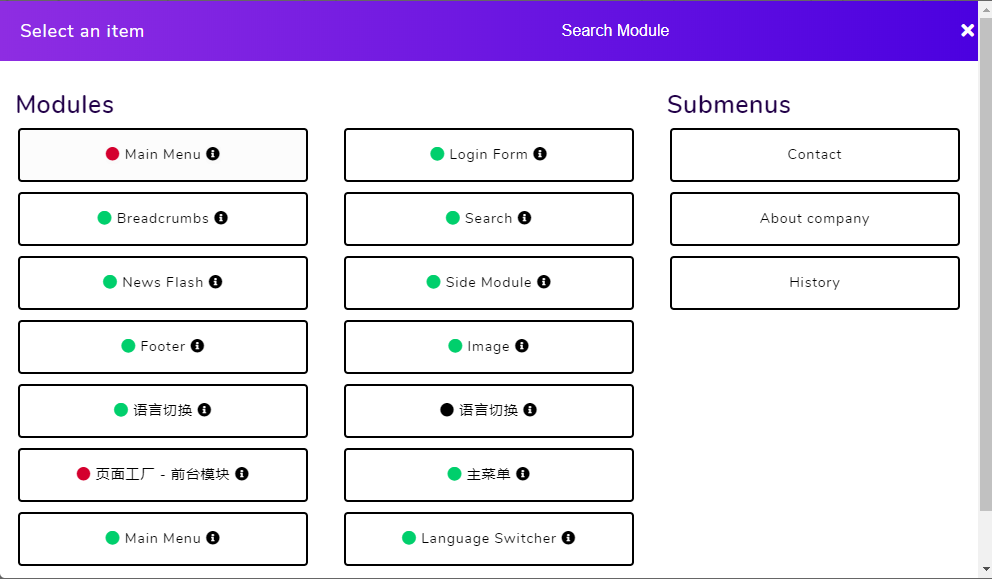The width and height of the screenshot is (992, 579).
Task: View info for the News Flash module
Action: pyautogui.click(x=216, y=282)
